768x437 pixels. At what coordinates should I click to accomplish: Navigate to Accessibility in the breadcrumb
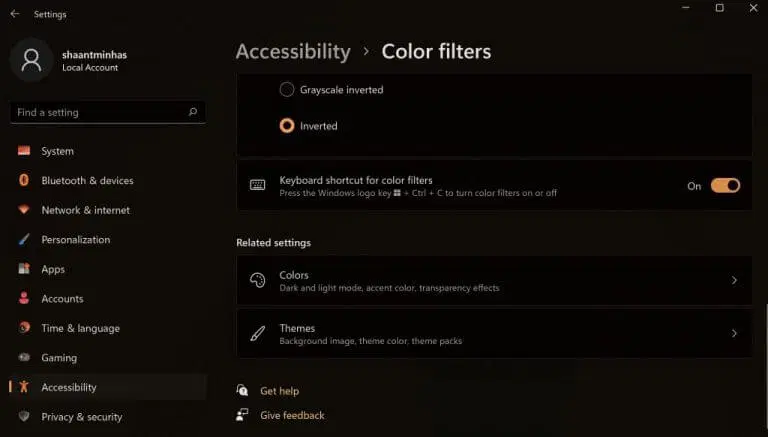[x=293, y=51]
